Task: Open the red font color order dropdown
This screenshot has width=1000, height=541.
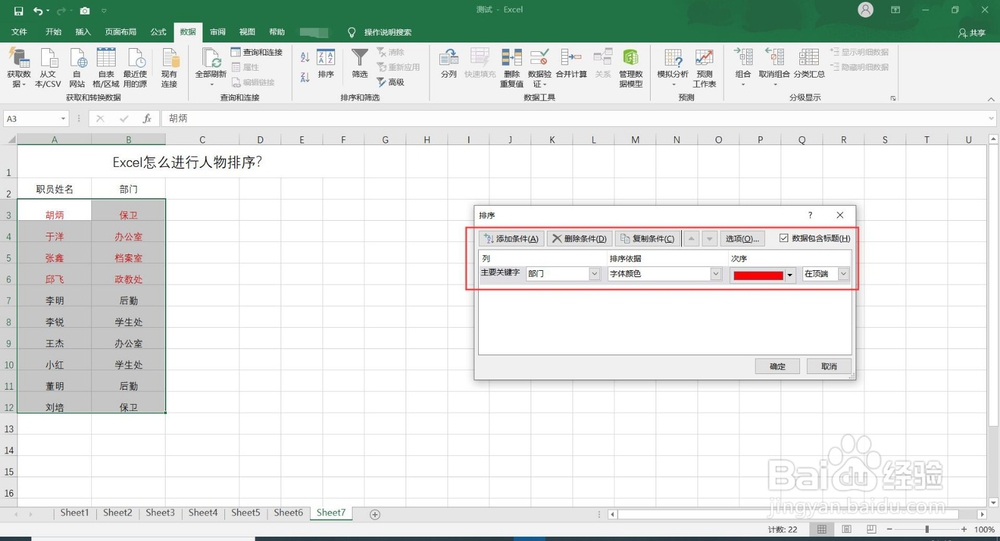Action: pos(790,275)
